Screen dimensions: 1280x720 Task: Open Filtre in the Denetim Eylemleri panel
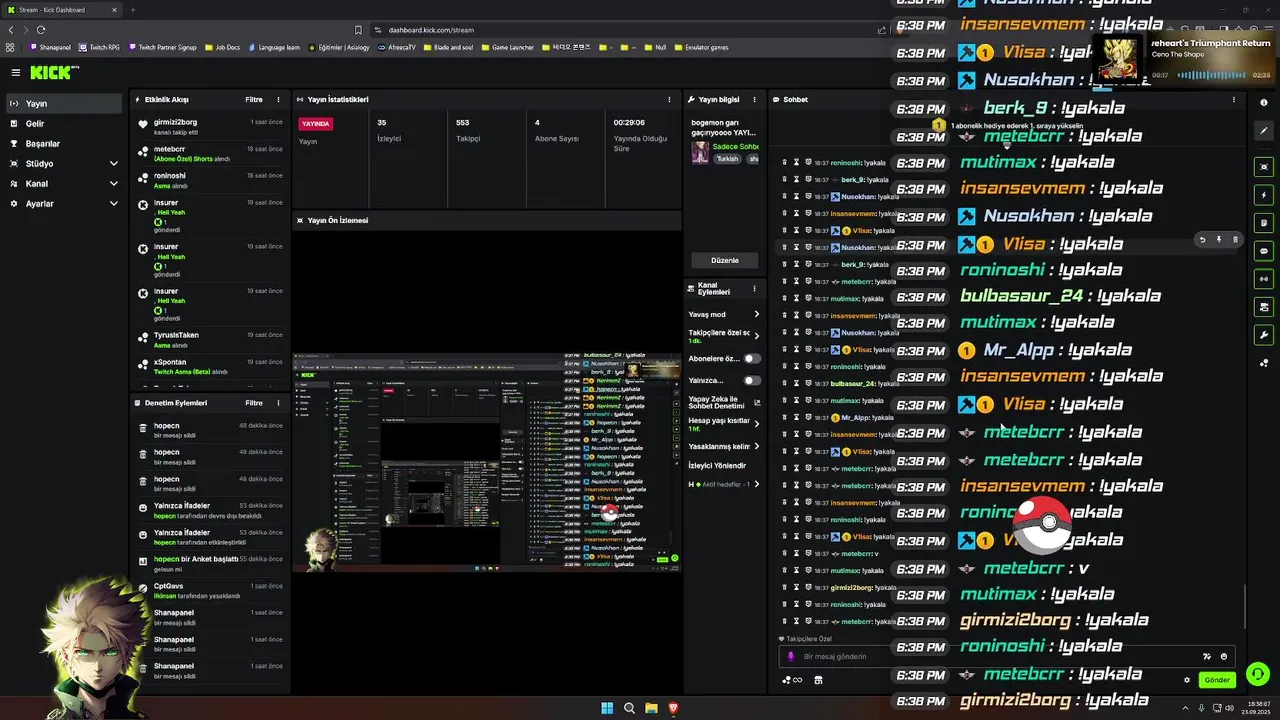pyautogui.click(x=254, y=403)
